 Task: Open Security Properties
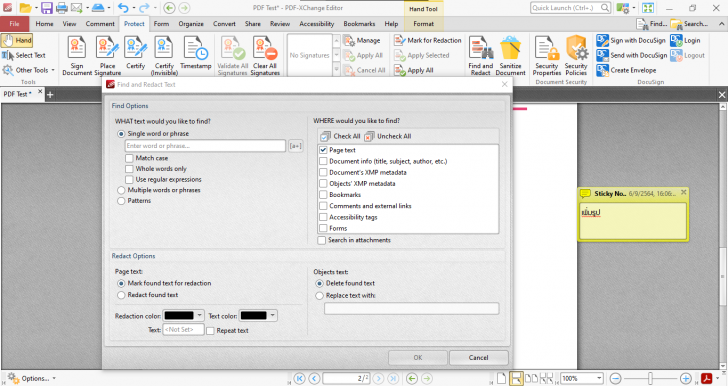(x=546, y=55)
